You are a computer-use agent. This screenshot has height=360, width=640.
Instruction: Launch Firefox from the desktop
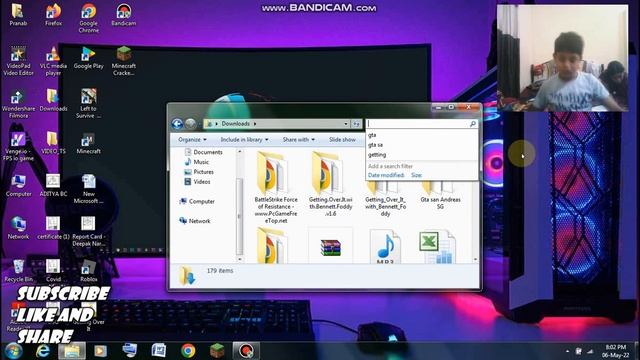tap(53, 15)
